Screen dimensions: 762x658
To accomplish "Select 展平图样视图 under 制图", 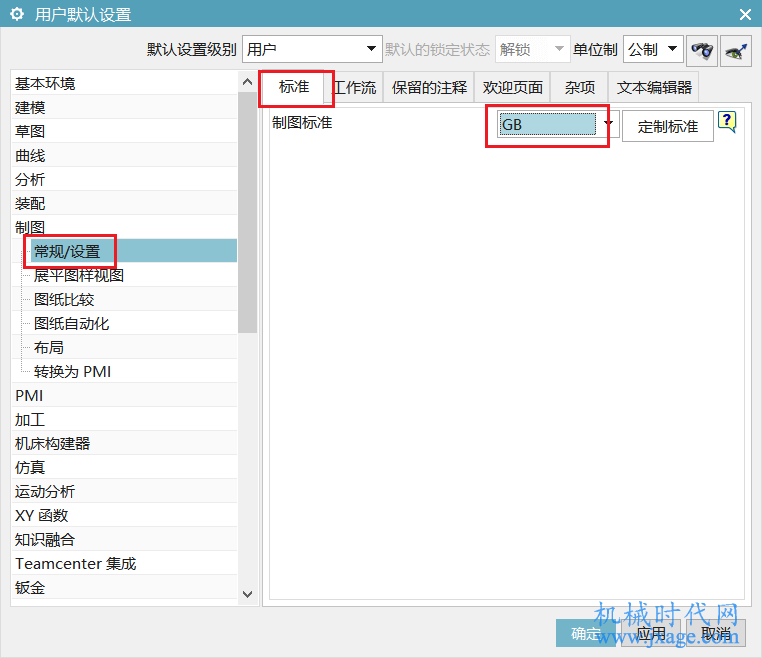I will tap(134, 275).
